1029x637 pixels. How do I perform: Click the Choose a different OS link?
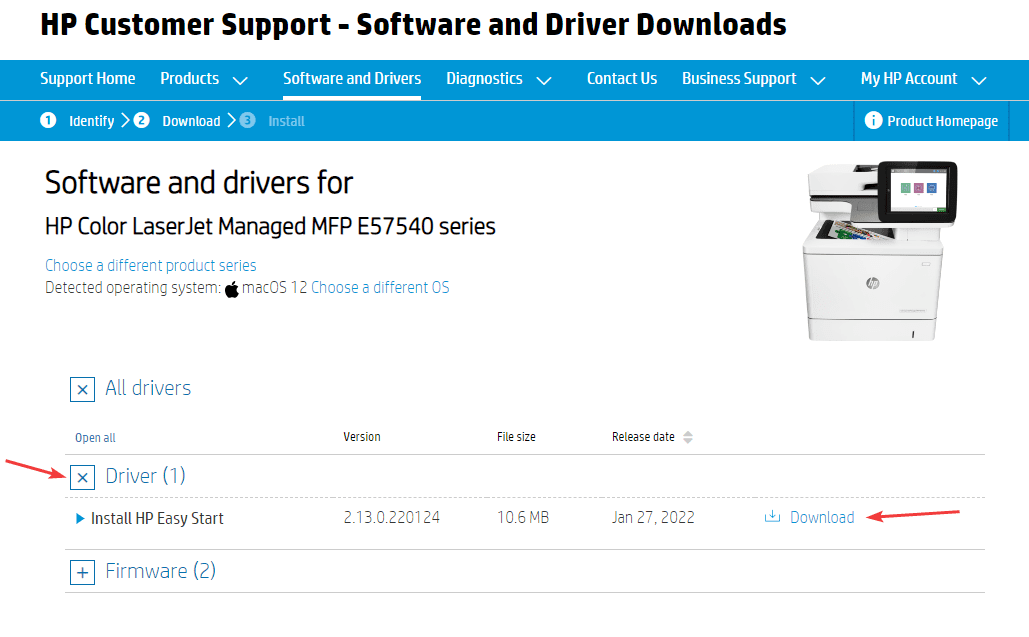(380, 288)
